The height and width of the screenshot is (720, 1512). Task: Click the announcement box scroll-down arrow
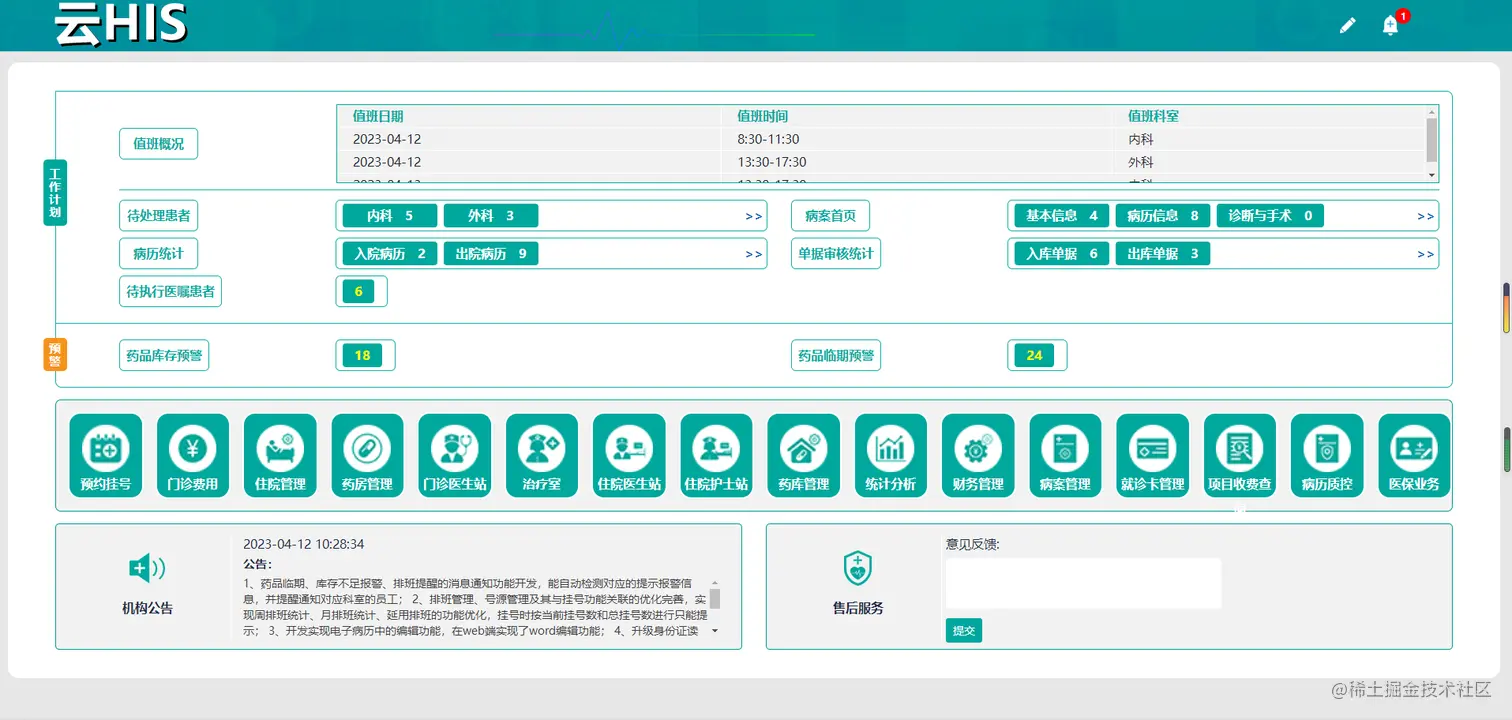click(715, 632)
